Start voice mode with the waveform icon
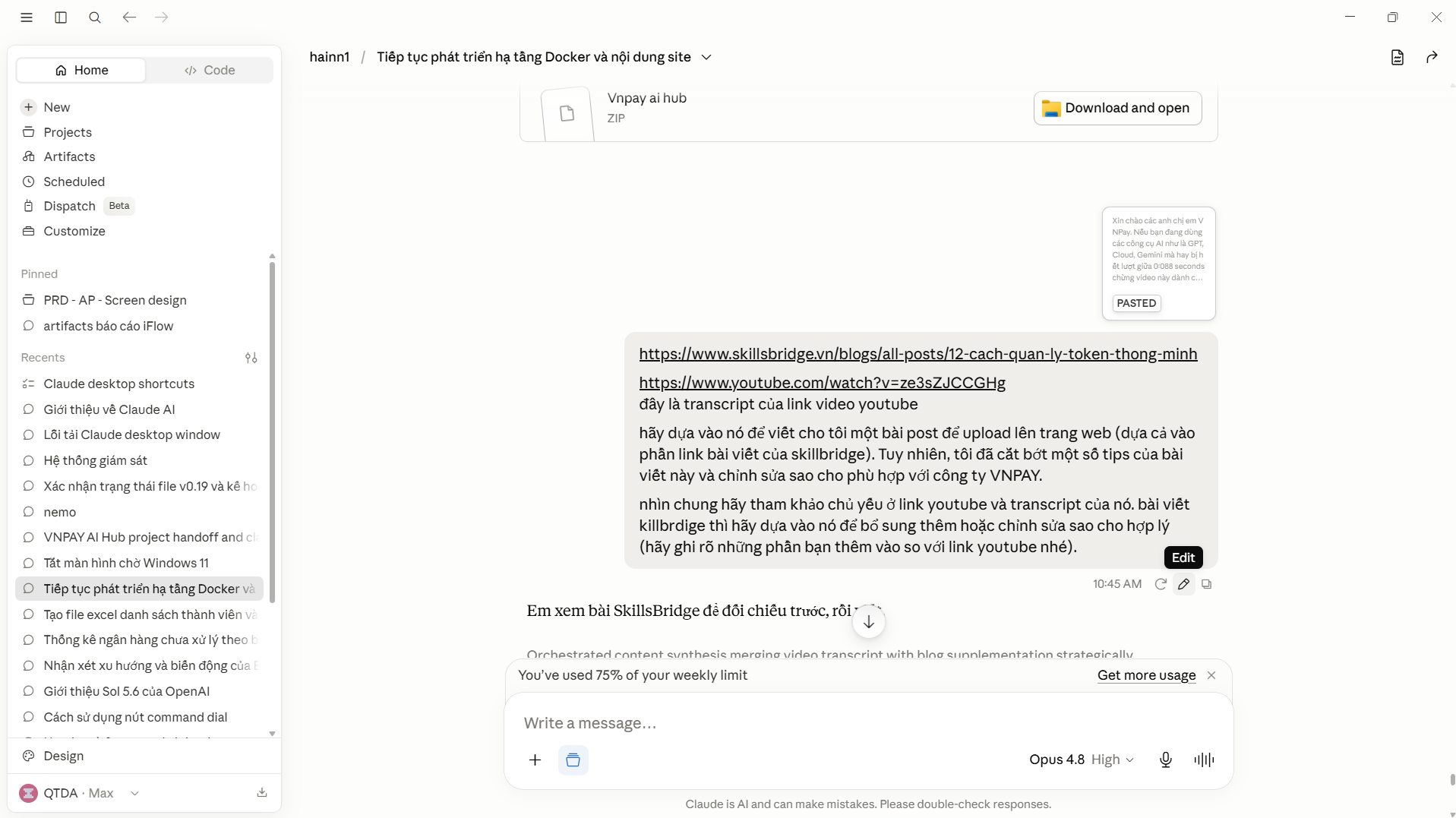This screenshot has height=818, width=1456. click(x=1204, y=760)
